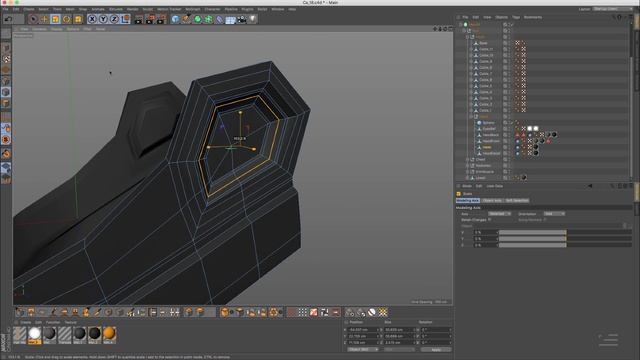This screenshot has width=640, height=360.
Task: Collapse the null group above Sphere
Action: pyautogui.click(x=471, y=116)
